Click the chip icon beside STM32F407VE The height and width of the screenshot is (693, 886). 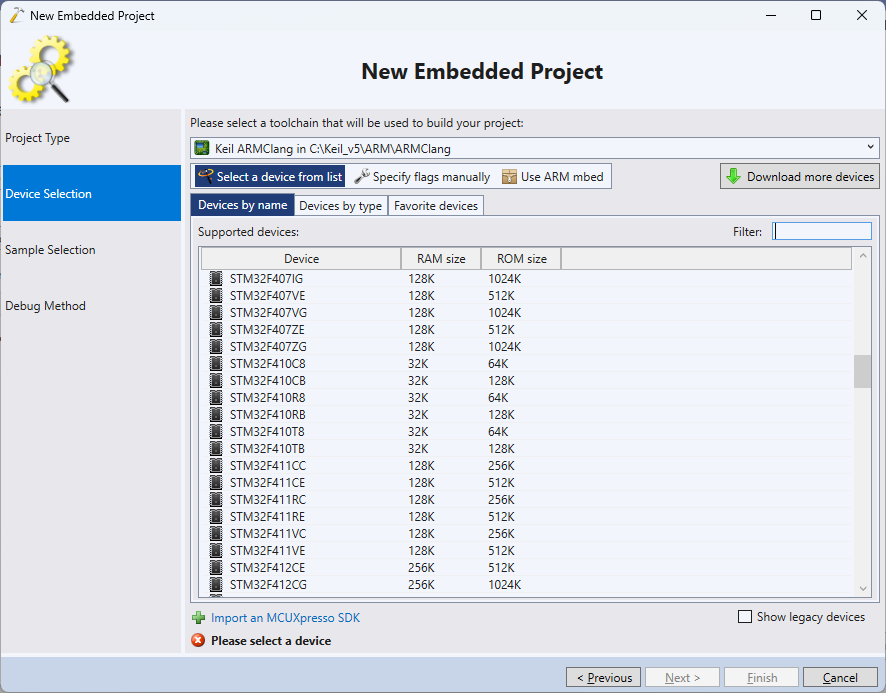216,296
